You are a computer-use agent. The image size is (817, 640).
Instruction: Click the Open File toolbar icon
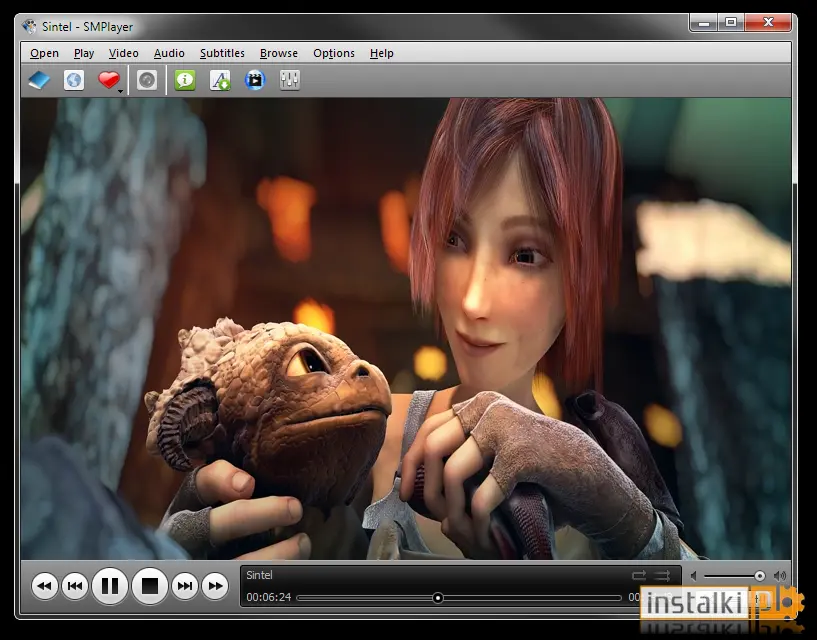(x=39, y=80)
